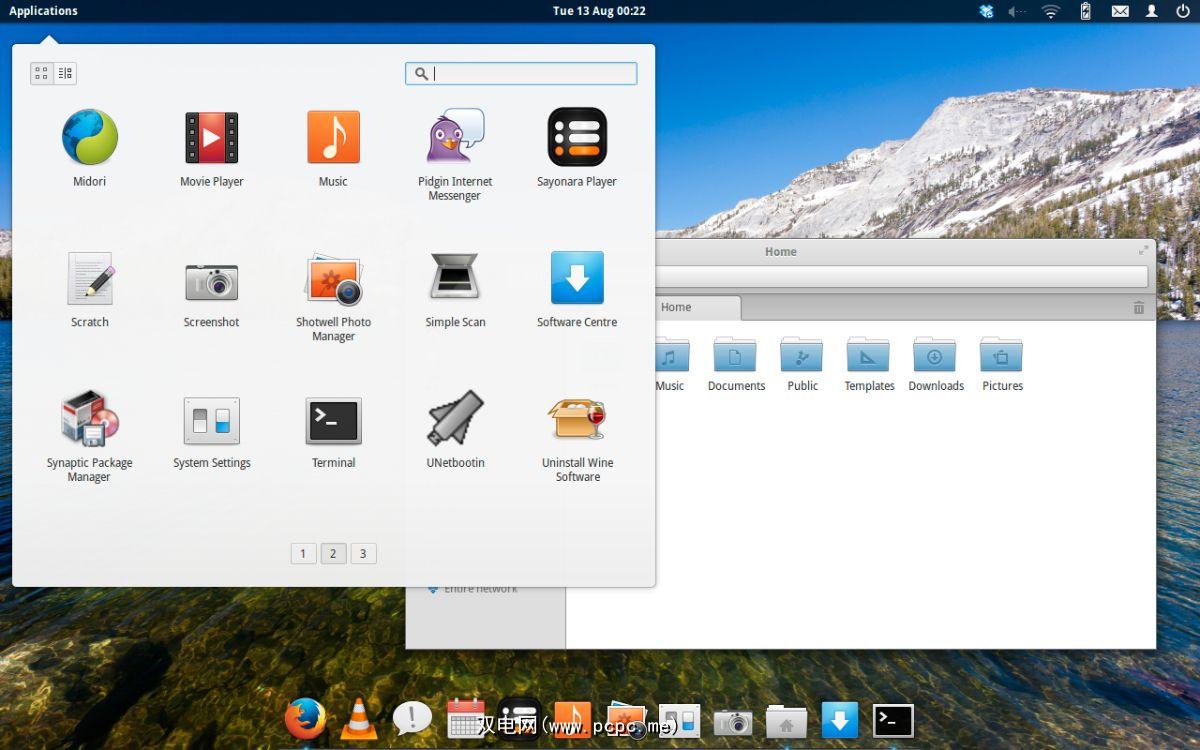The image size is (1200, 750).
Task: Go to launcher page 1
Action: [x=303, y=553]
